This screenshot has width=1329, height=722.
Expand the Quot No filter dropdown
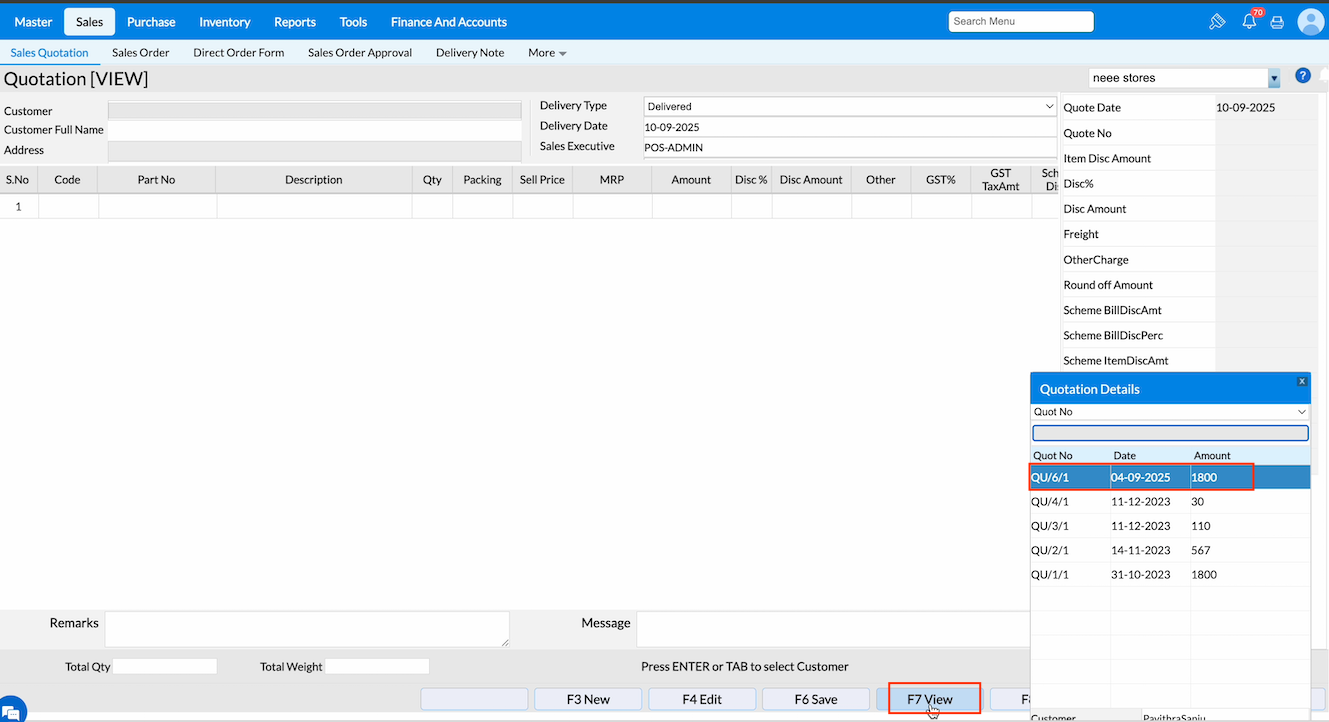(1170, 412)
